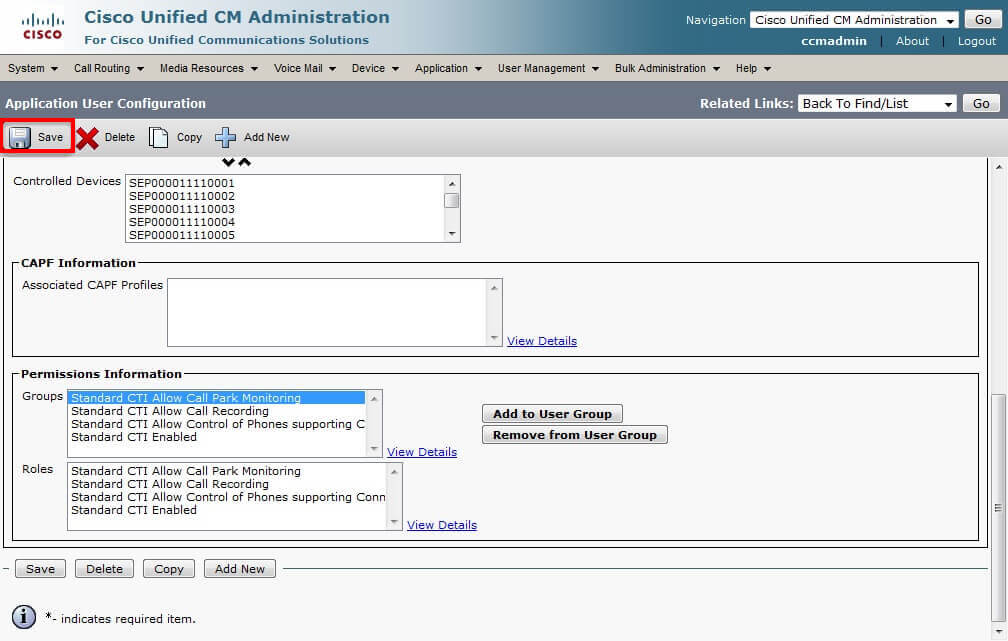Open the Help menu
The width and height of the screenshot is (1008, 641).
tap(753, 68)
